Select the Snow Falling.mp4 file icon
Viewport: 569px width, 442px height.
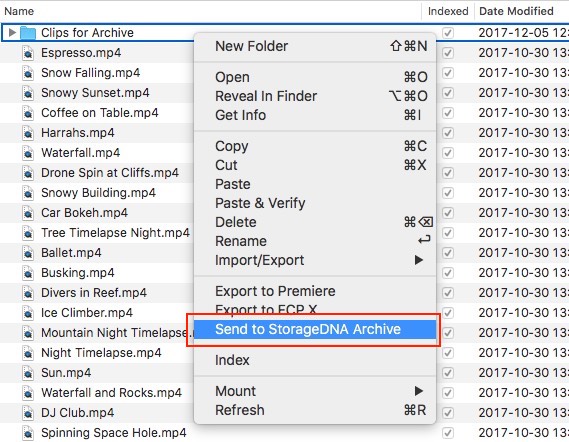click(x=28, y=73)
